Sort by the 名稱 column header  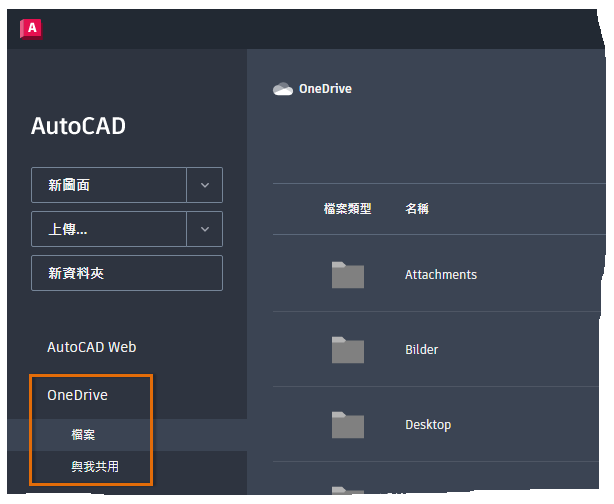(417, 209)
